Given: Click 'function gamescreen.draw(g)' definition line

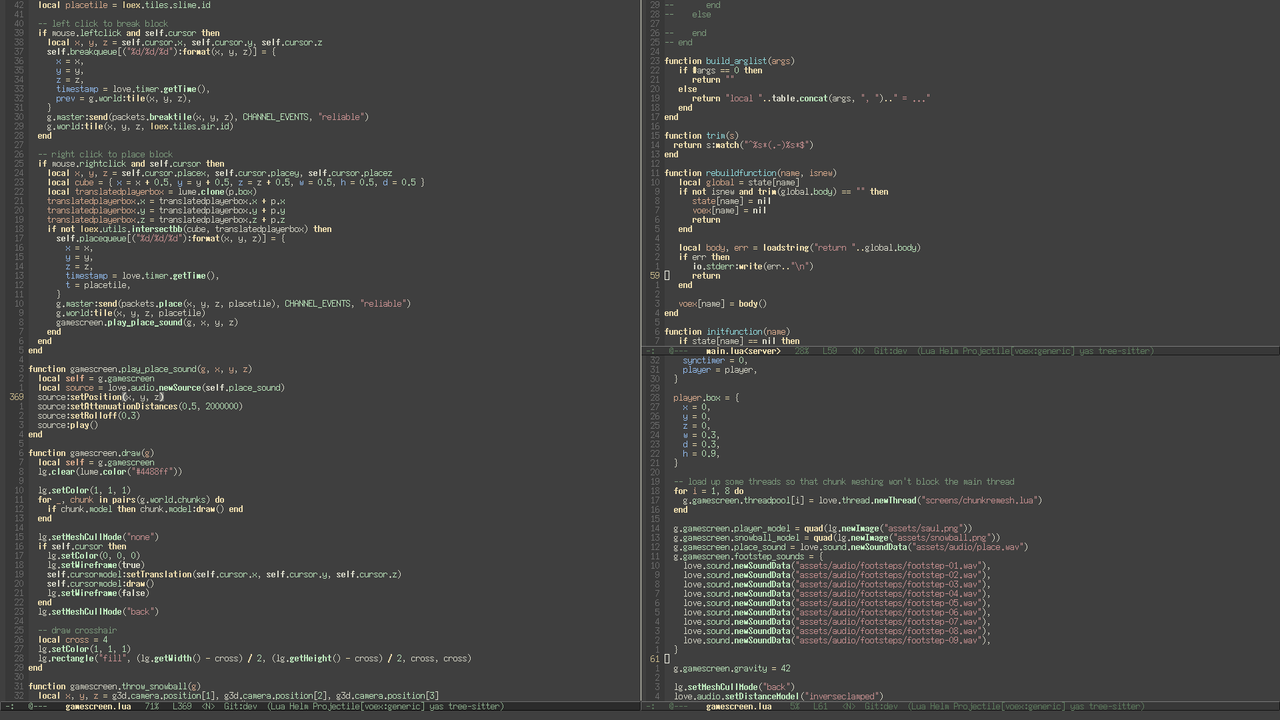Looking at the screenshot, I should [x=92, y=453].
